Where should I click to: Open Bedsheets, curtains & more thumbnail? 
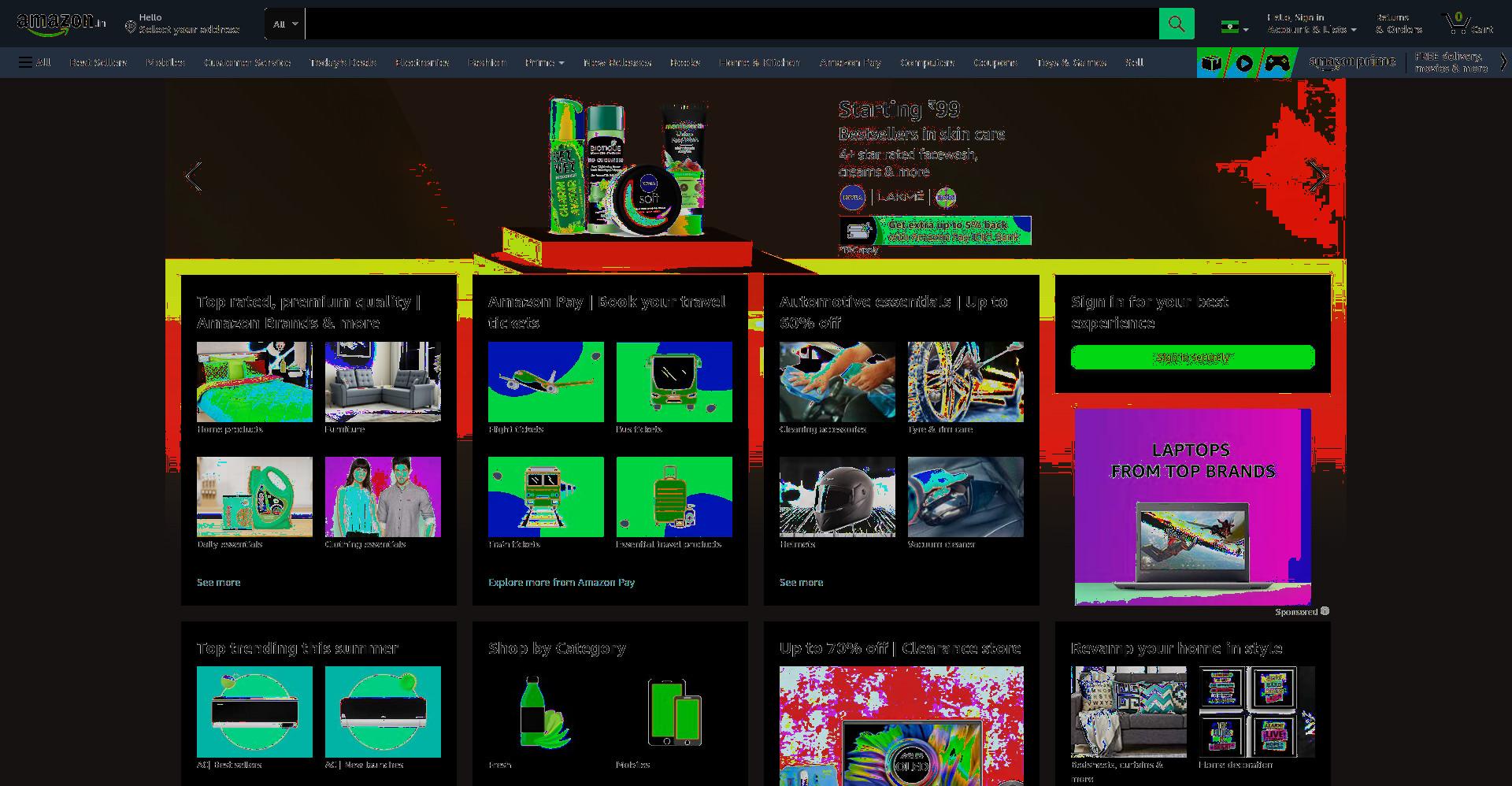tap(1128, 712)
